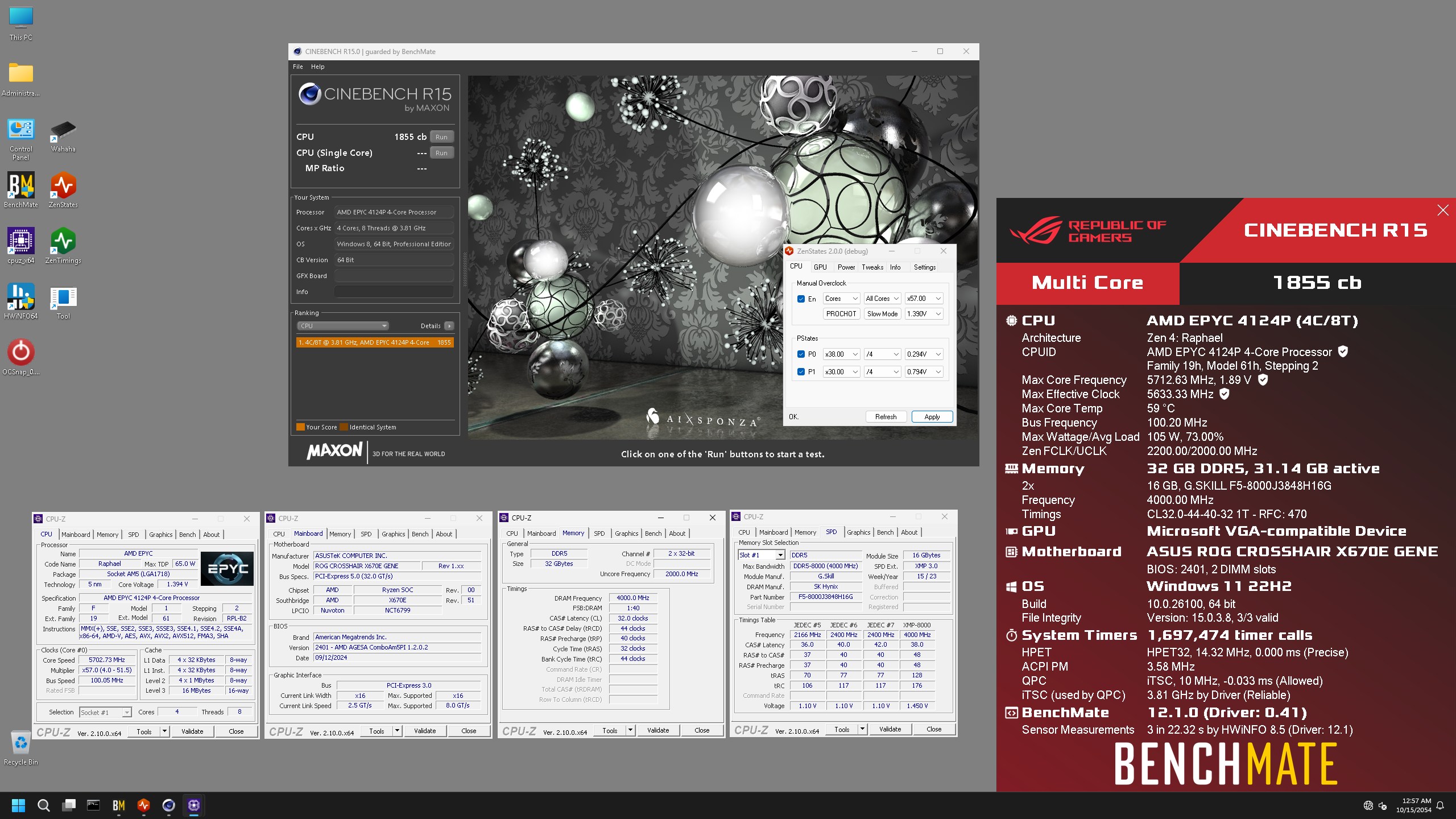This screenshot has width=1456, height=819.
Task: Open the Help menu in Cinebench
Action: pyautogui.click(x=317, y=67)
